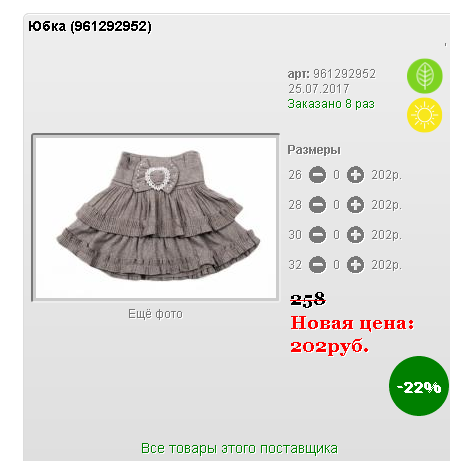
Task: Click the 'Заказано 8 раз' text
Action: point(331,104)
